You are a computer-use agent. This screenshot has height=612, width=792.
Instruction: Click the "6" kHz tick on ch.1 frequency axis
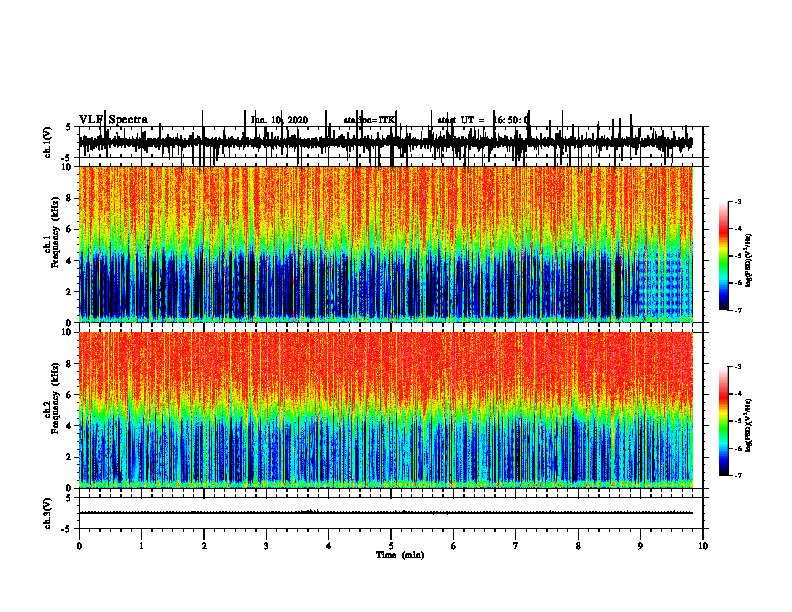coord(70,229)
